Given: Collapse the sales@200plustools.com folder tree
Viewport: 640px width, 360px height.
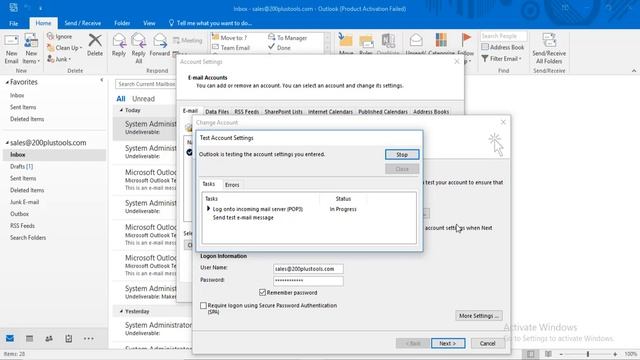Looking at the screenshot, I should coord(7,143).
